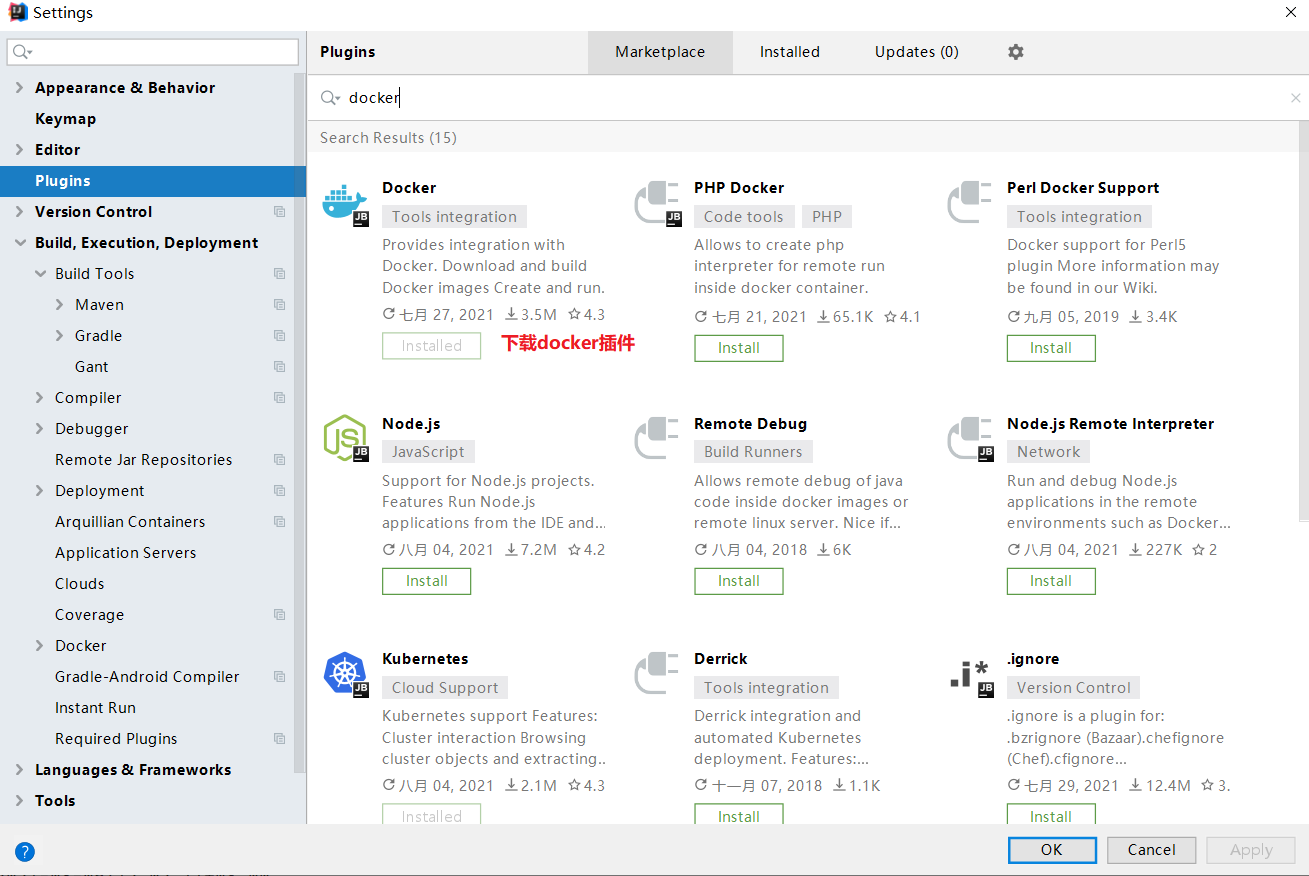Click project-level icon beside Remote Jar Repositories
1309x876 pixels.
click(x=279, y=460)
